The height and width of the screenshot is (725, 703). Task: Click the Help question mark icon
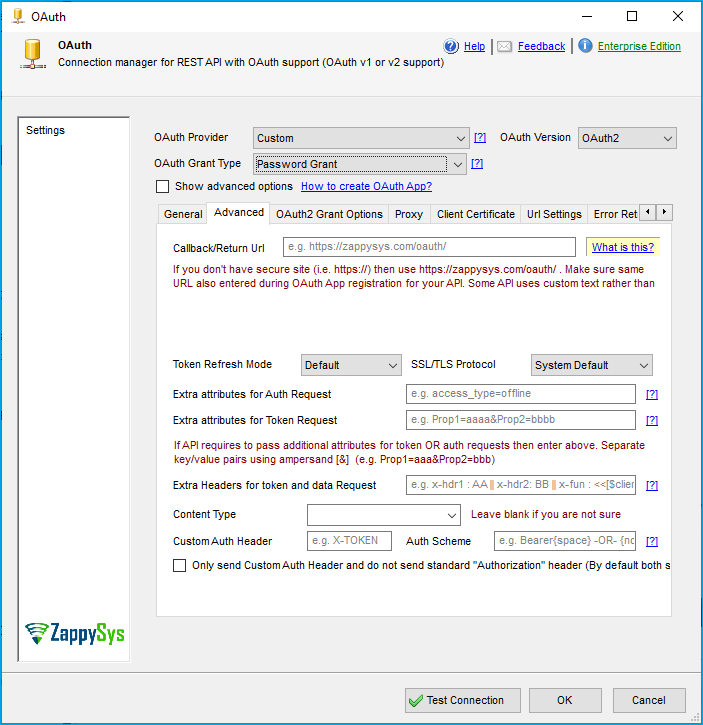[x=451, y=46]
